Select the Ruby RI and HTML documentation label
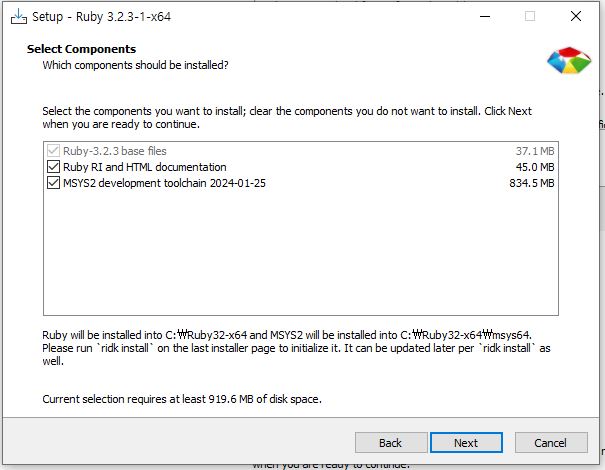Image resolution: width=605 pixels, height=470 pixels. [x=145, y=167]
